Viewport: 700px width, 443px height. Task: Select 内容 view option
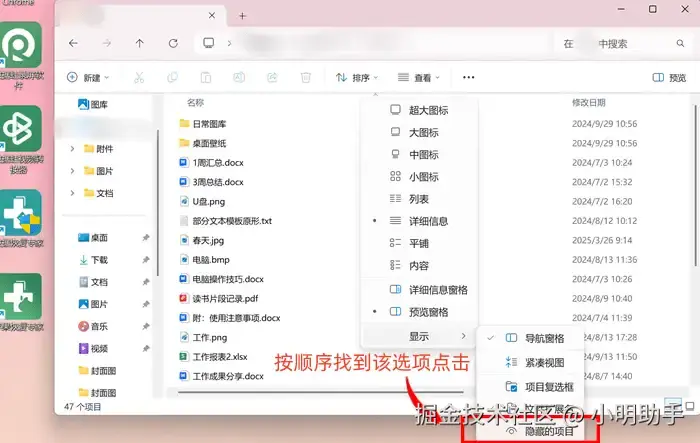pos(419,266)
